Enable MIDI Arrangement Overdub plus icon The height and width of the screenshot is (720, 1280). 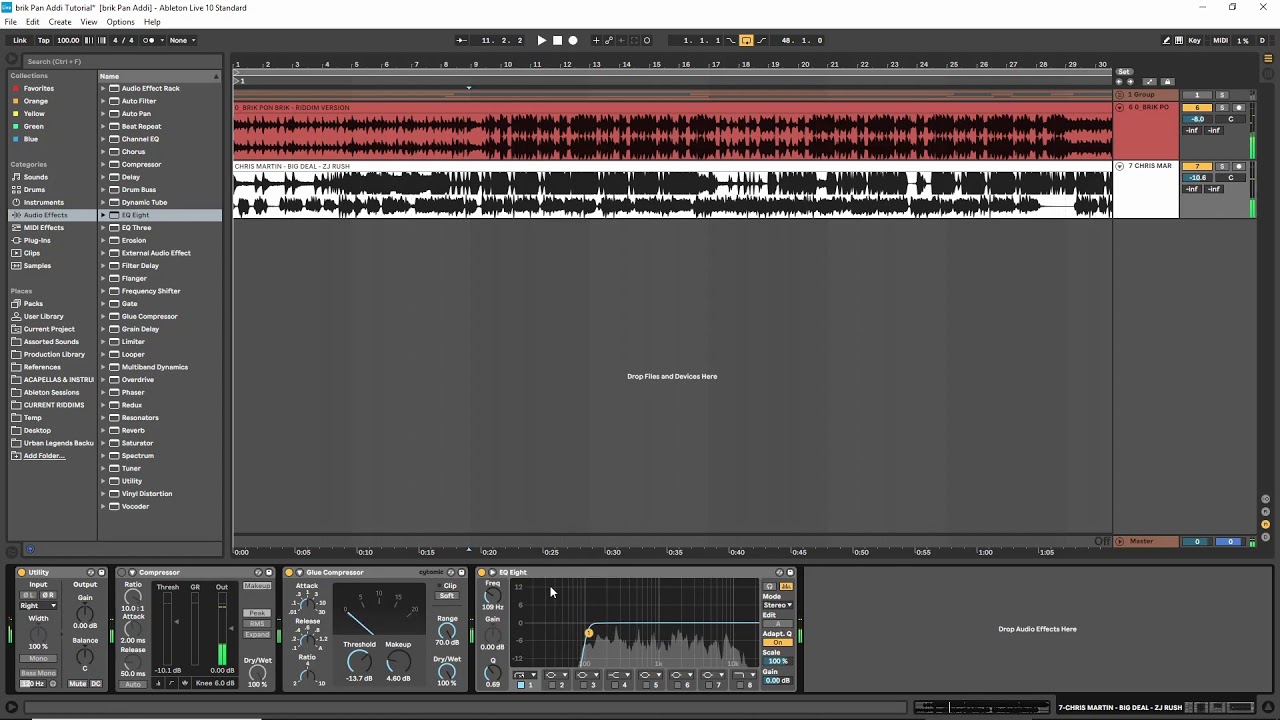[x=596, y=40]
